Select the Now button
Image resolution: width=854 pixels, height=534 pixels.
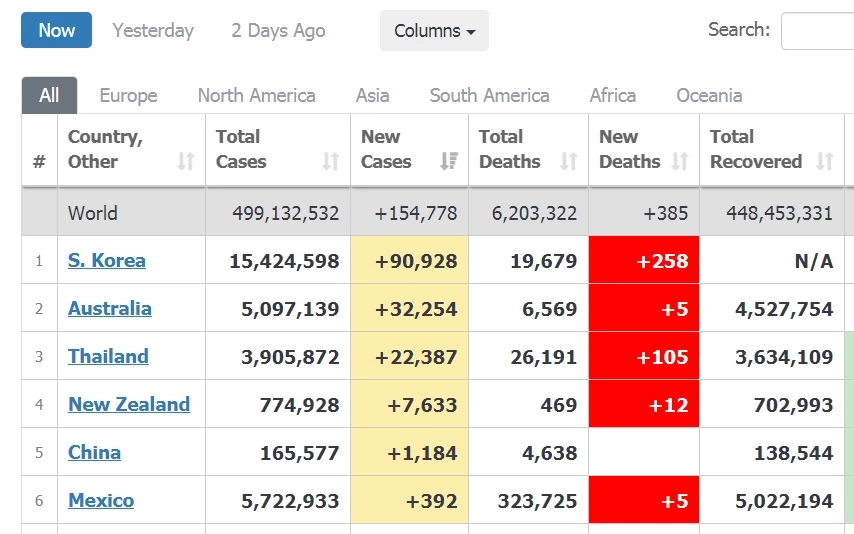tap(56, 31)
